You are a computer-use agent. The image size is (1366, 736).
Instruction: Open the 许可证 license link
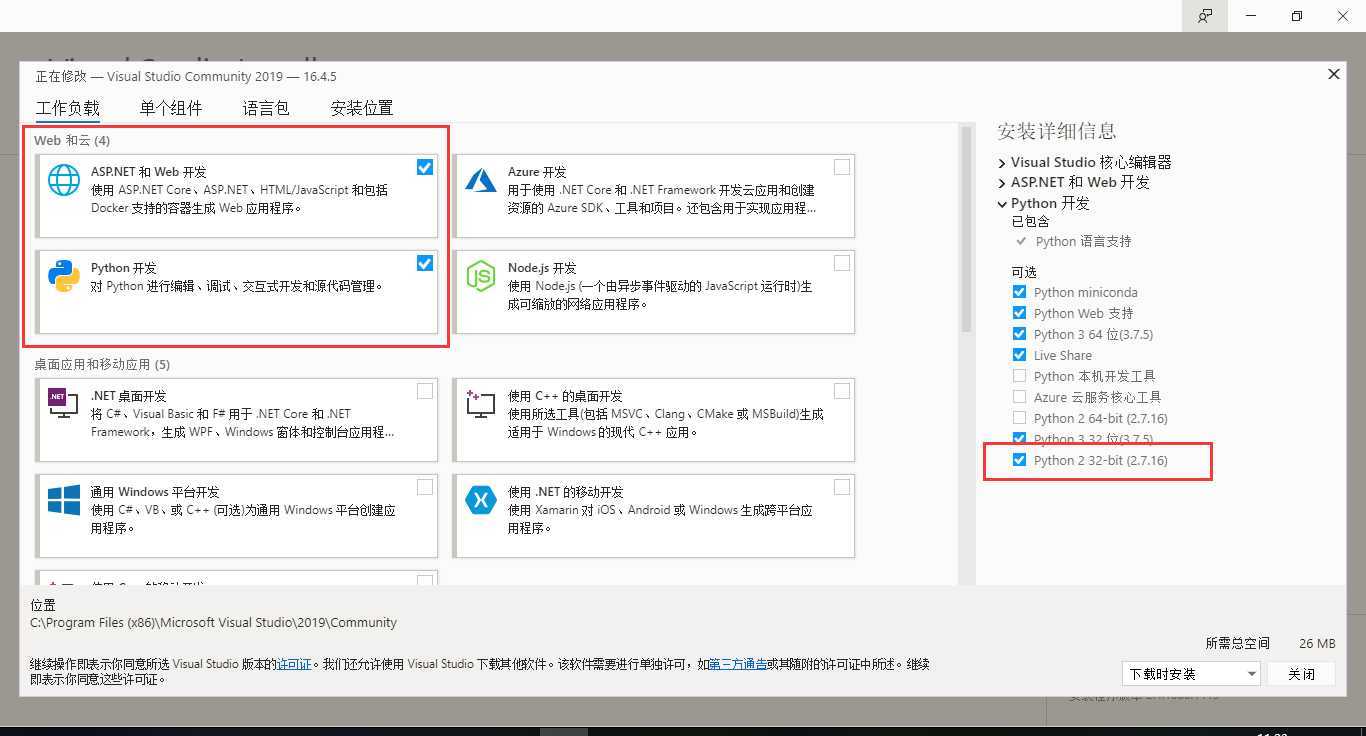(x=295, y=664)
